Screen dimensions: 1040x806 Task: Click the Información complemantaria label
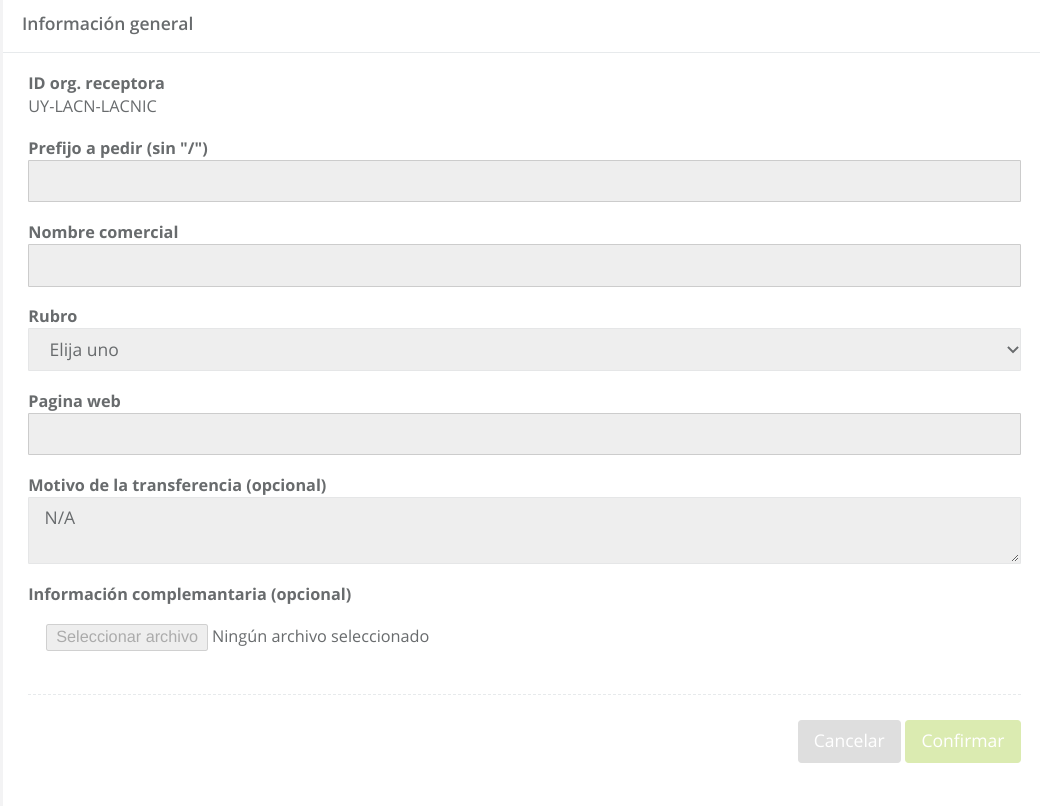190,594
